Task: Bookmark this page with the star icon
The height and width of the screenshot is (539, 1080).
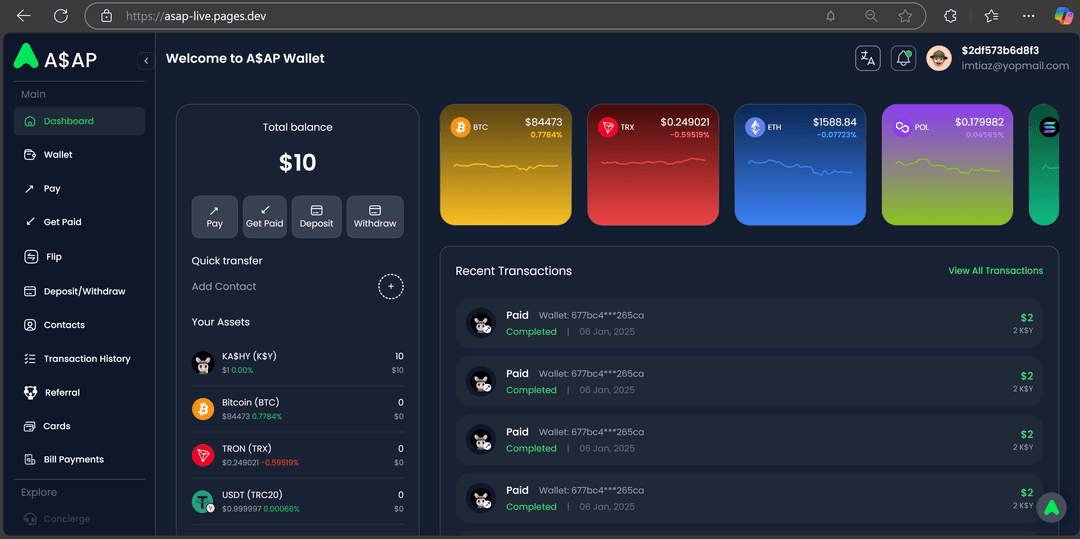Action: pos(905,16)
